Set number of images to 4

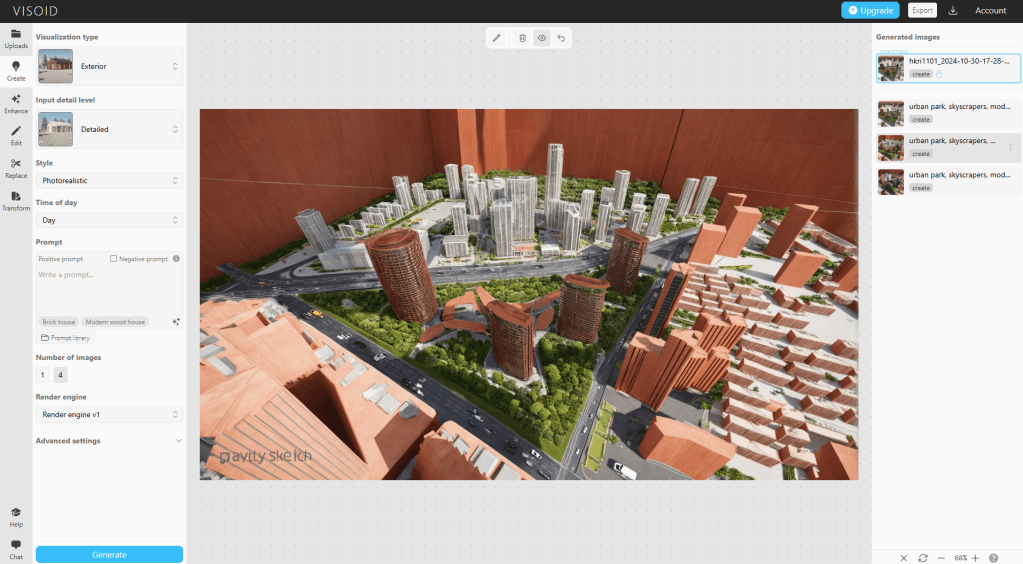coord(61,375)
